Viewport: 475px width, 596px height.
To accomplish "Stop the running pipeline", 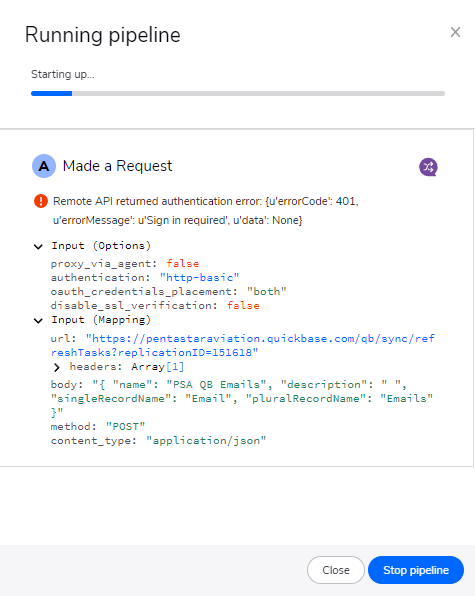I will [416, 570].
